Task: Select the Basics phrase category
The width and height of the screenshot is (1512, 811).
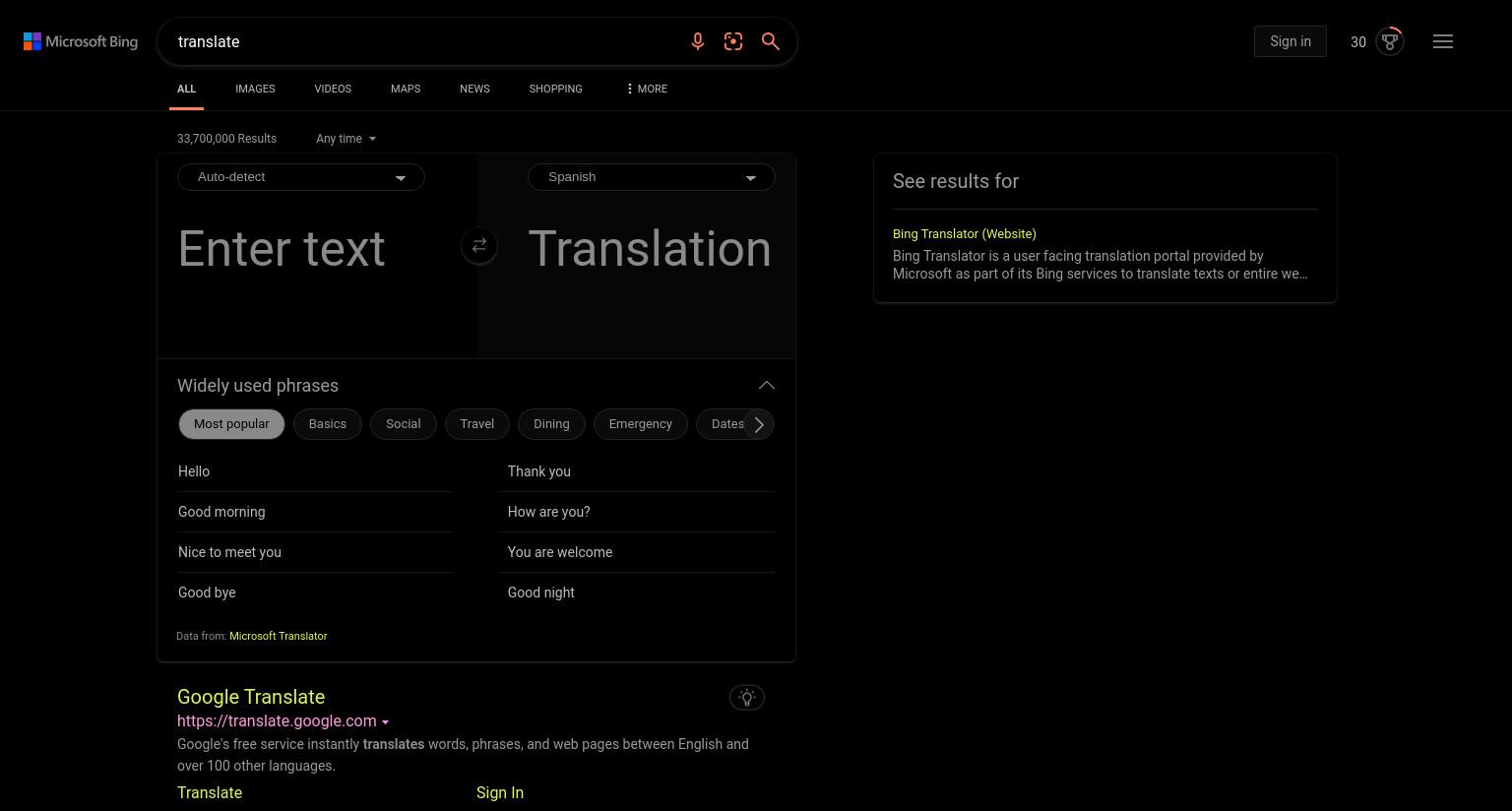Action: [x=328, y=424]
